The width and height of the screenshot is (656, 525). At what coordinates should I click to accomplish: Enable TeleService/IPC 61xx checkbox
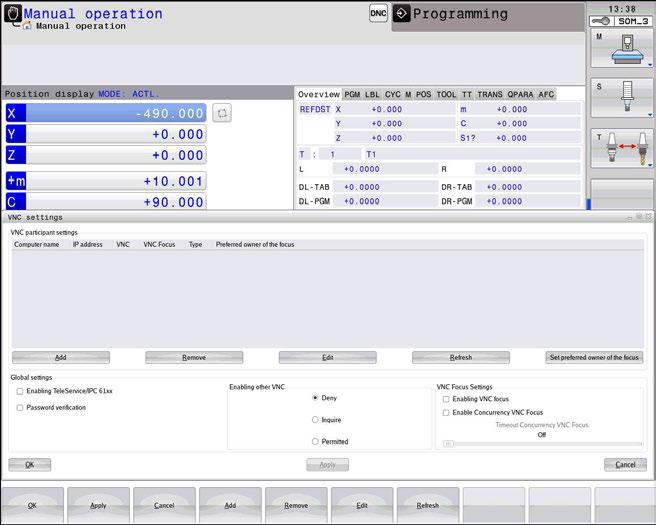coord(20,391)
